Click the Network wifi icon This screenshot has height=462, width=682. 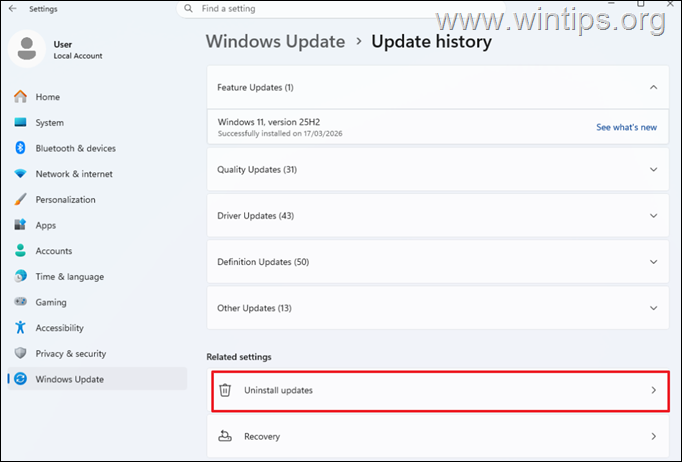point(20,174)
